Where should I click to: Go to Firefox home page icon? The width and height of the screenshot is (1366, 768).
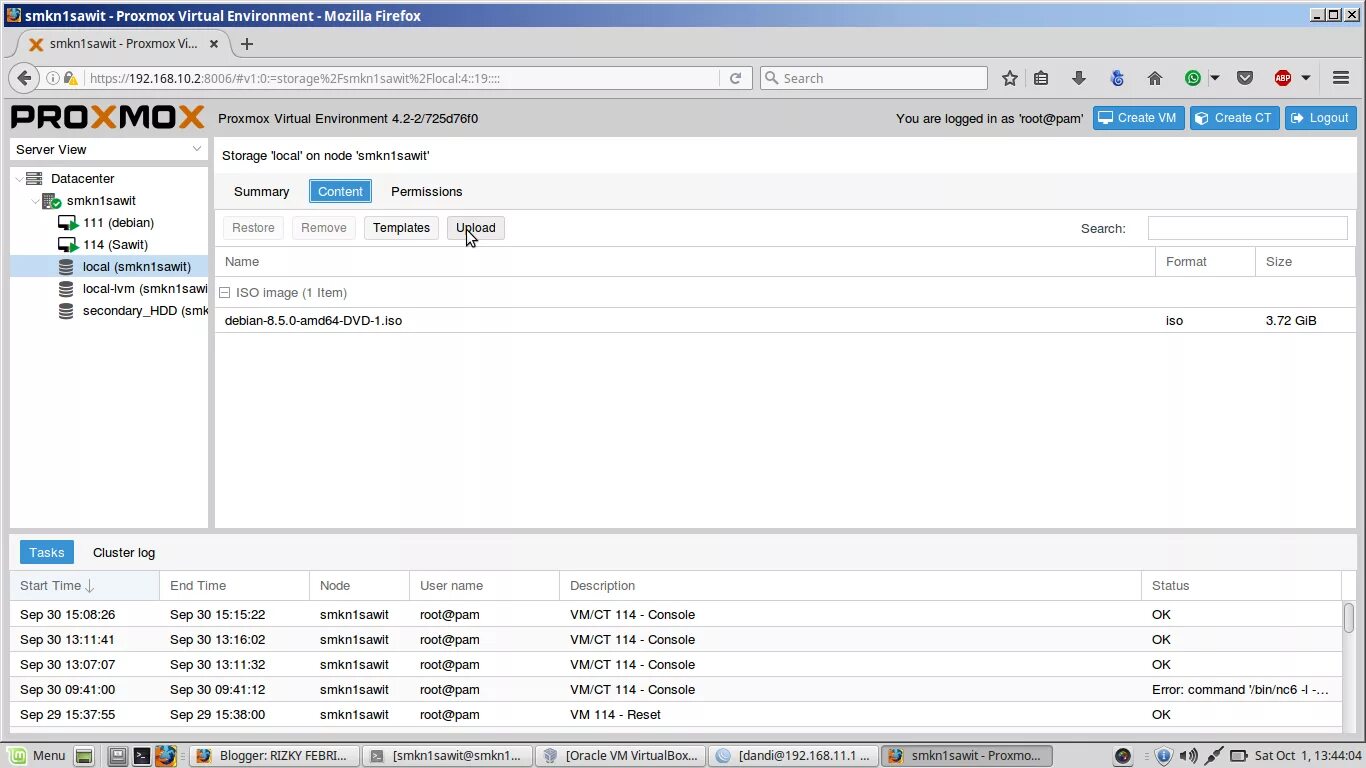[x=1155, y=78]
